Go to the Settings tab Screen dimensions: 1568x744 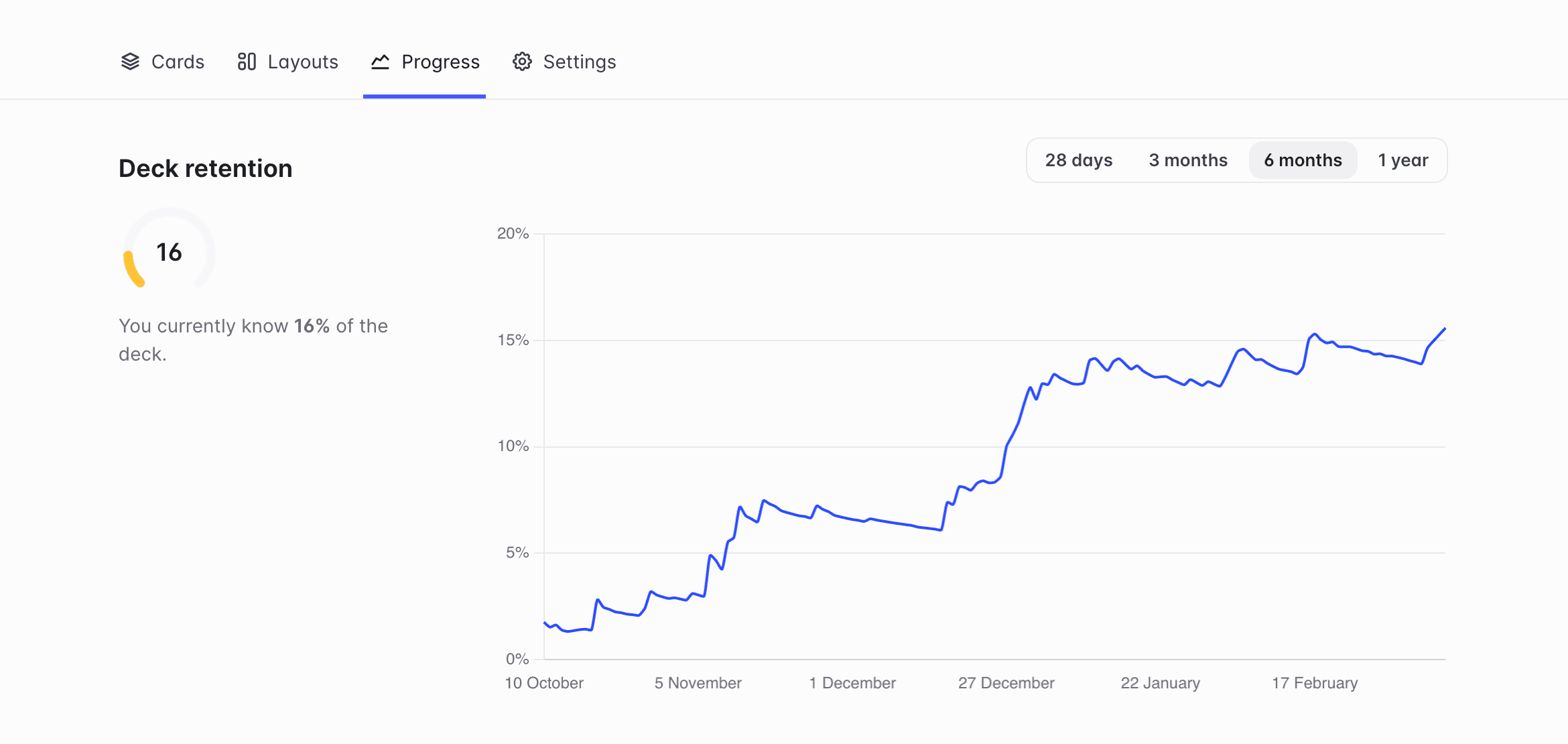(579, 62)
